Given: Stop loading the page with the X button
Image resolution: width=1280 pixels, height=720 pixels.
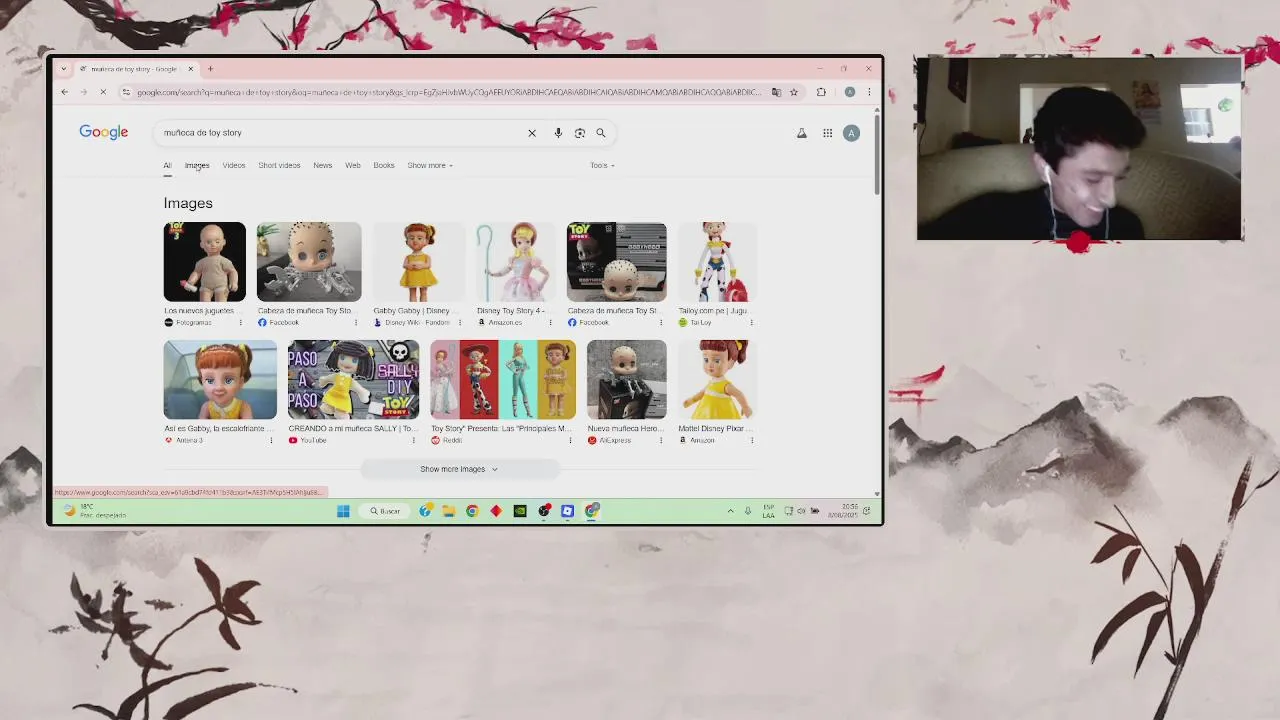Looking at the screenshot, I should click(102, 92).
